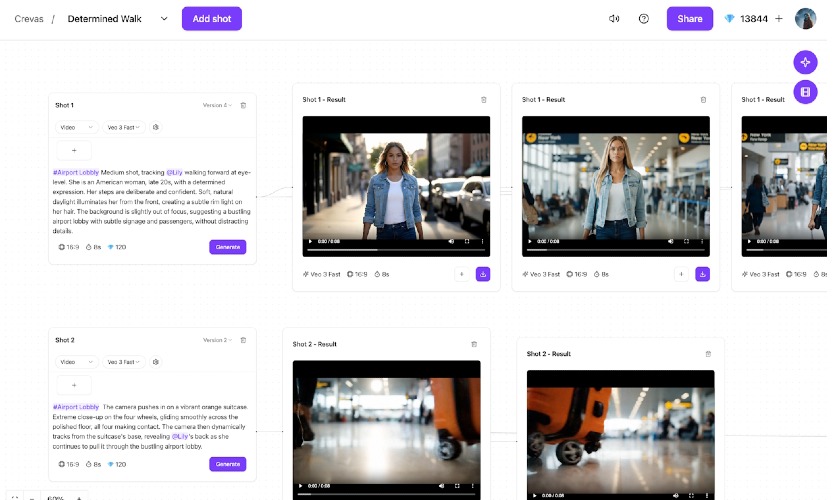
Task: Open Shot 1 settings gear icon
Action: [156, 127]
